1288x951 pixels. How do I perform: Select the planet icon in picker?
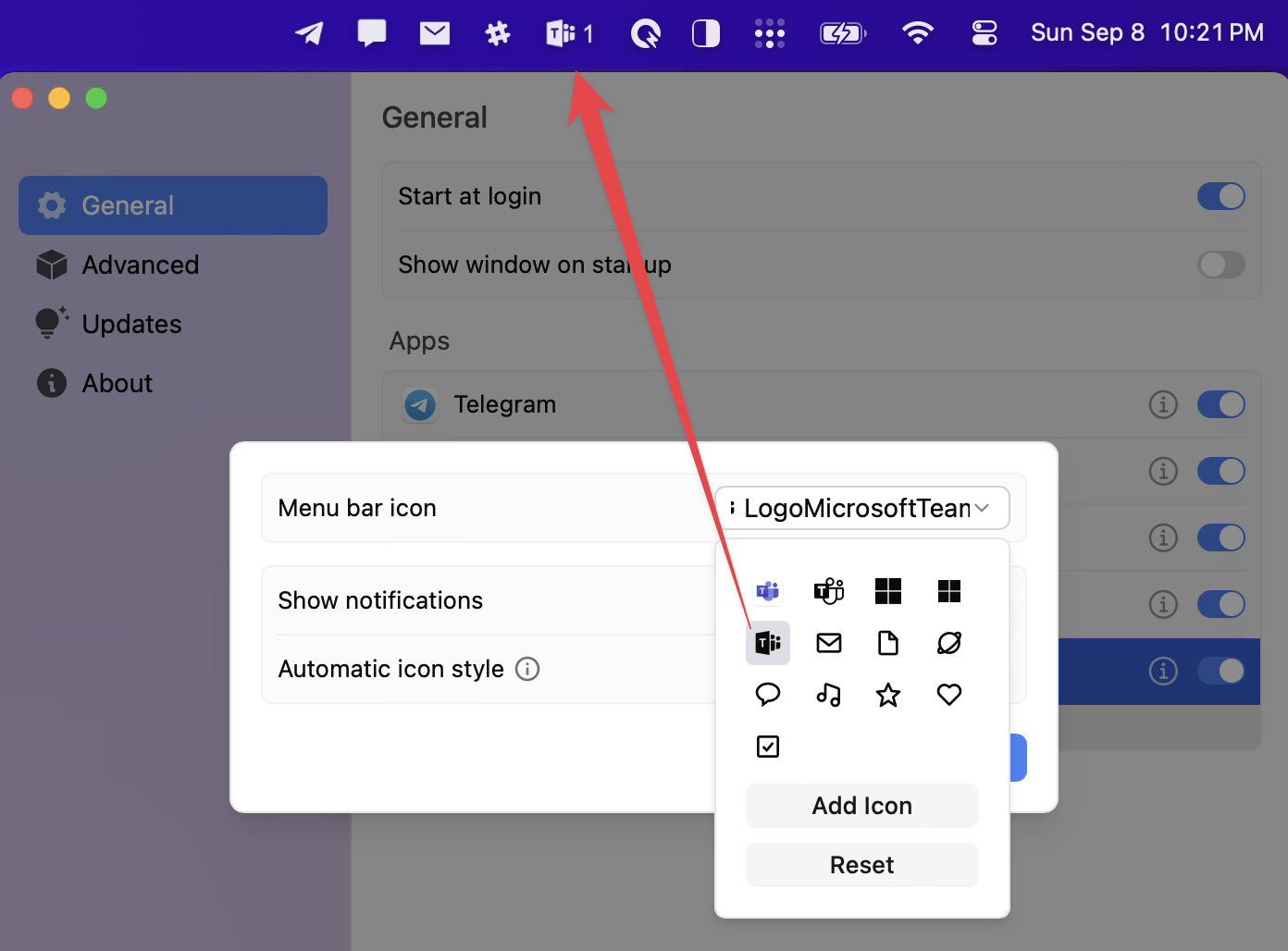coord(949,643)
